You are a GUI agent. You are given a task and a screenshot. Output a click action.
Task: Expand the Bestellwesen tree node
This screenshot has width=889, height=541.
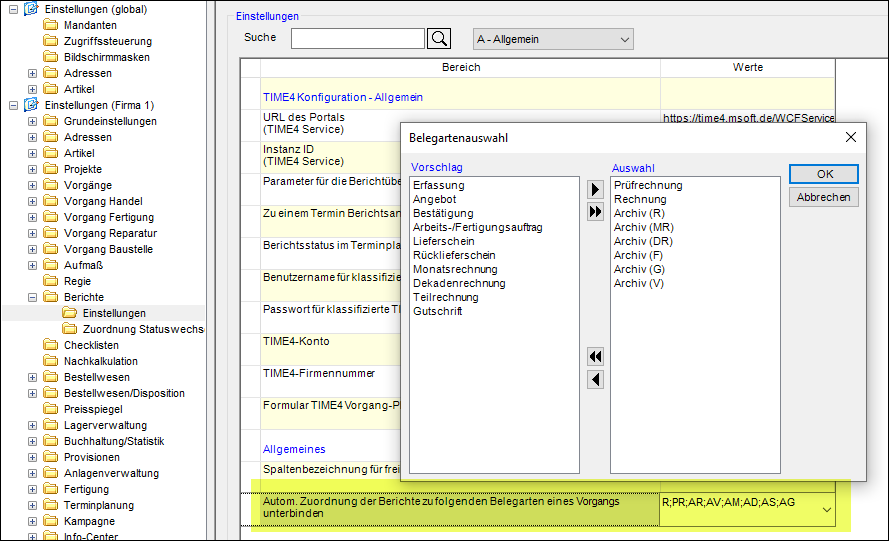32,377
